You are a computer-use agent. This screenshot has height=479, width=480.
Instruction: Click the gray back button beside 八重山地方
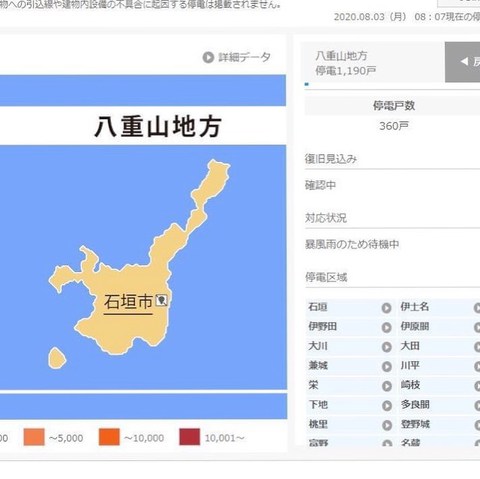tap(462, 62)
